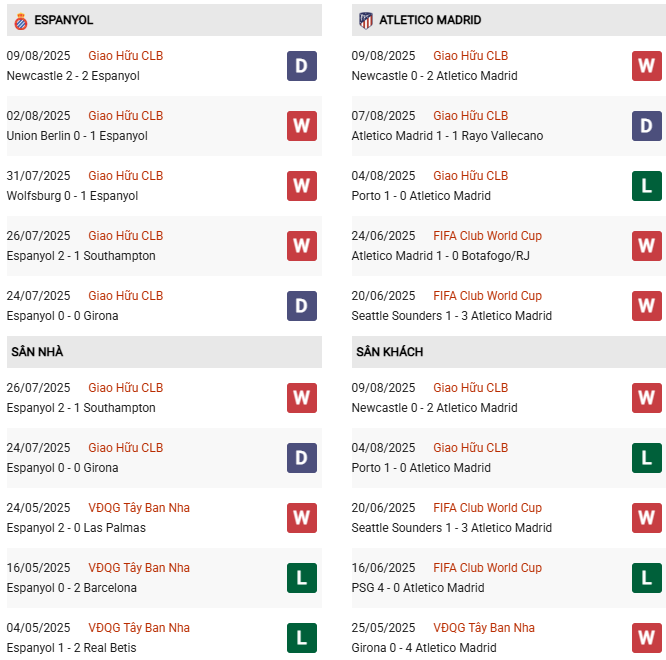Click the loss badge for Espanyol 0-2 Barcelona
The height and width of the screenshot is (660, 666).
[301, 578]
